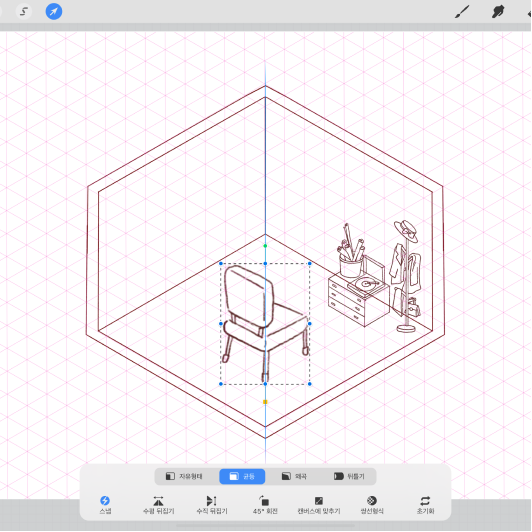Switch to 왜곡 (Distort) mode
The image size is (532, 532).
[294, 476]
